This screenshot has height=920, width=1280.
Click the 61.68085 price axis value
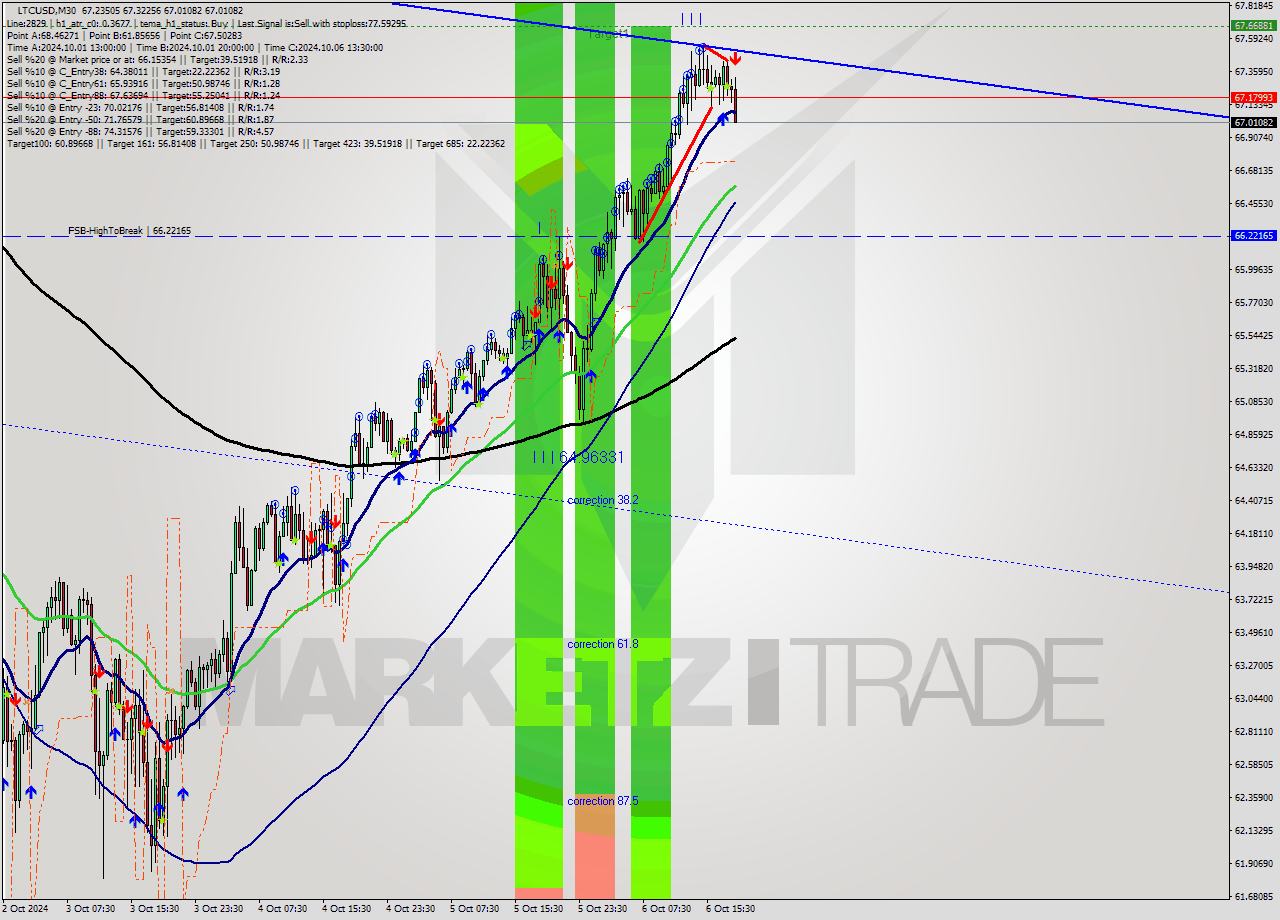1253,896
